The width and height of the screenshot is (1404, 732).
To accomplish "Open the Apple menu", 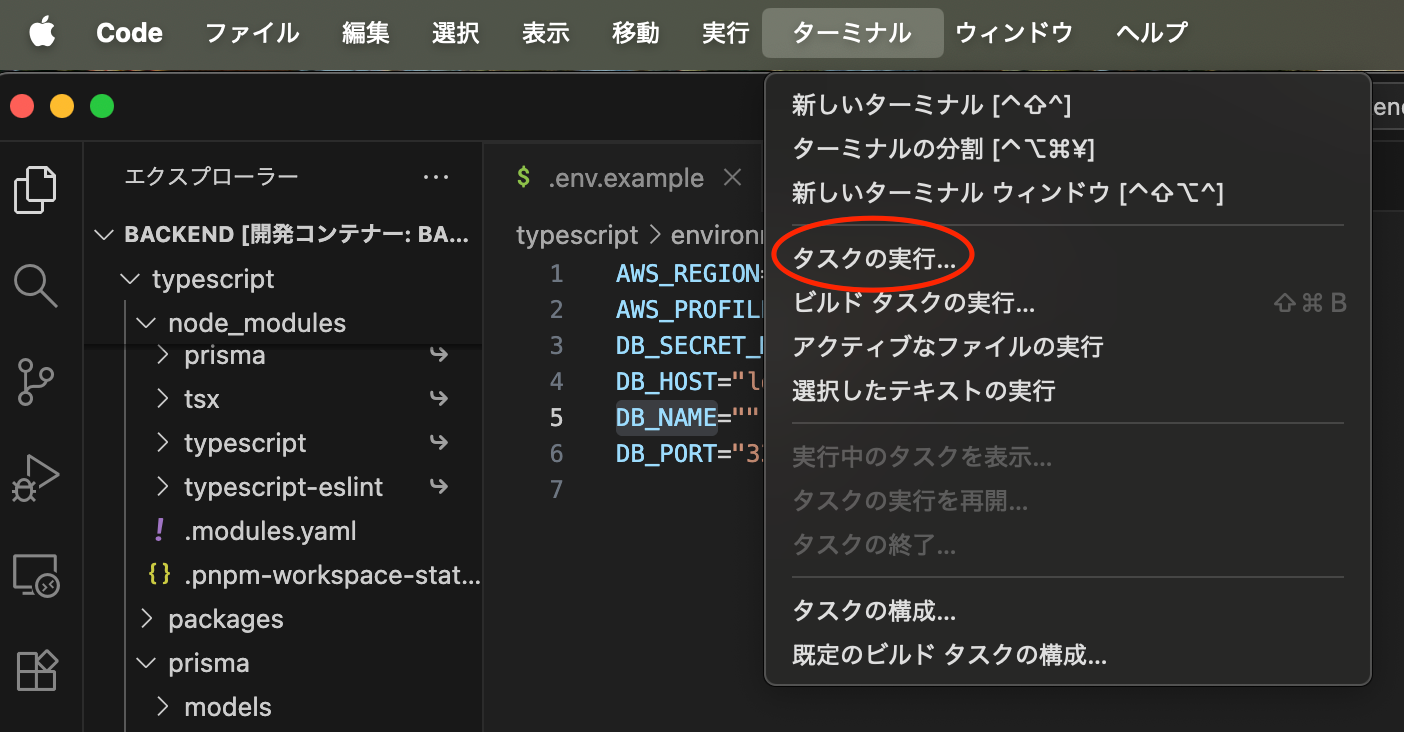I will [x=42, y=33].
